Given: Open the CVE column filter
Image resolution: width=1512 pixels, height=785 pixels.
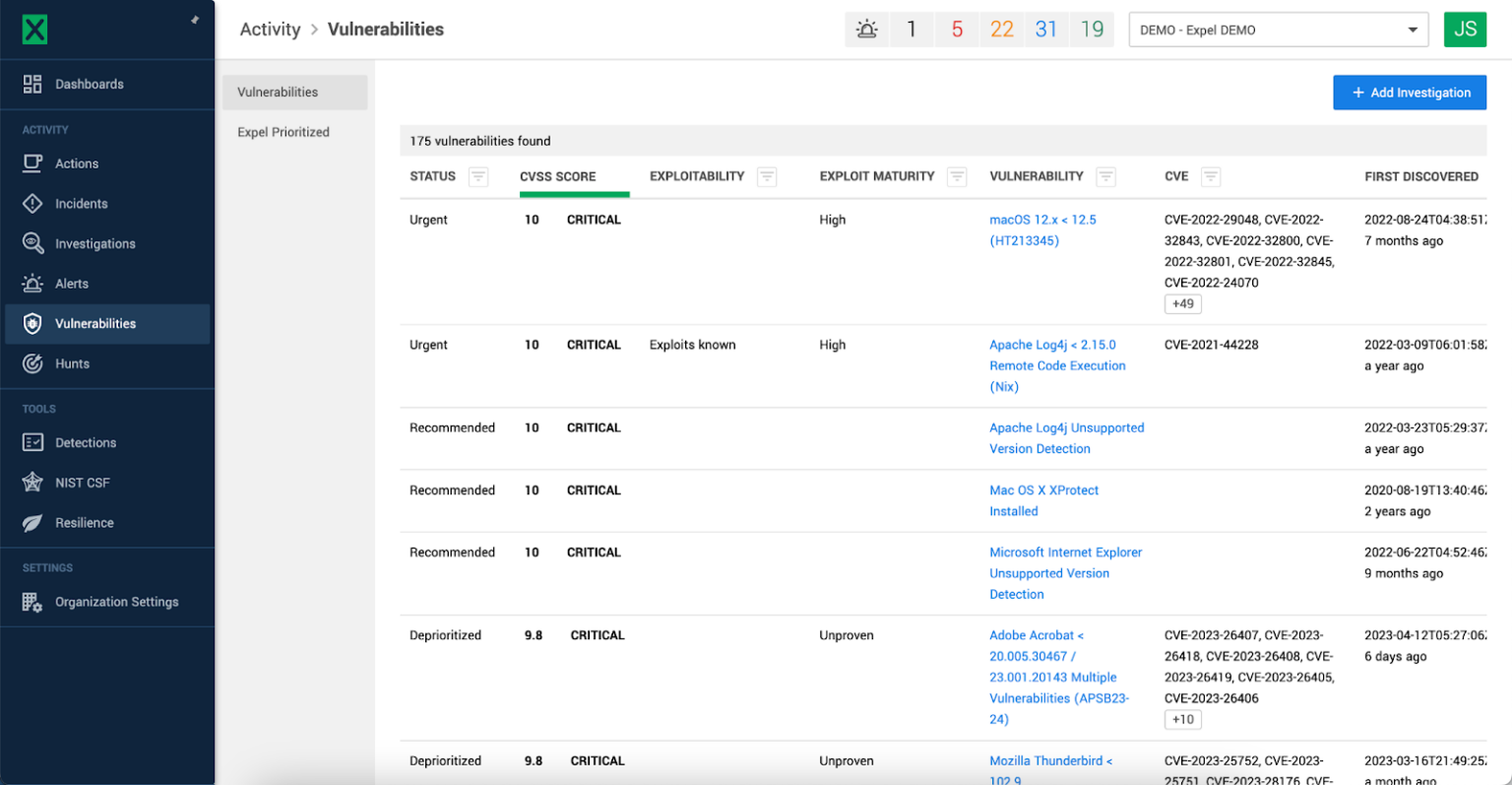Looking at the screenshot, I should (x=1211, y=177).
